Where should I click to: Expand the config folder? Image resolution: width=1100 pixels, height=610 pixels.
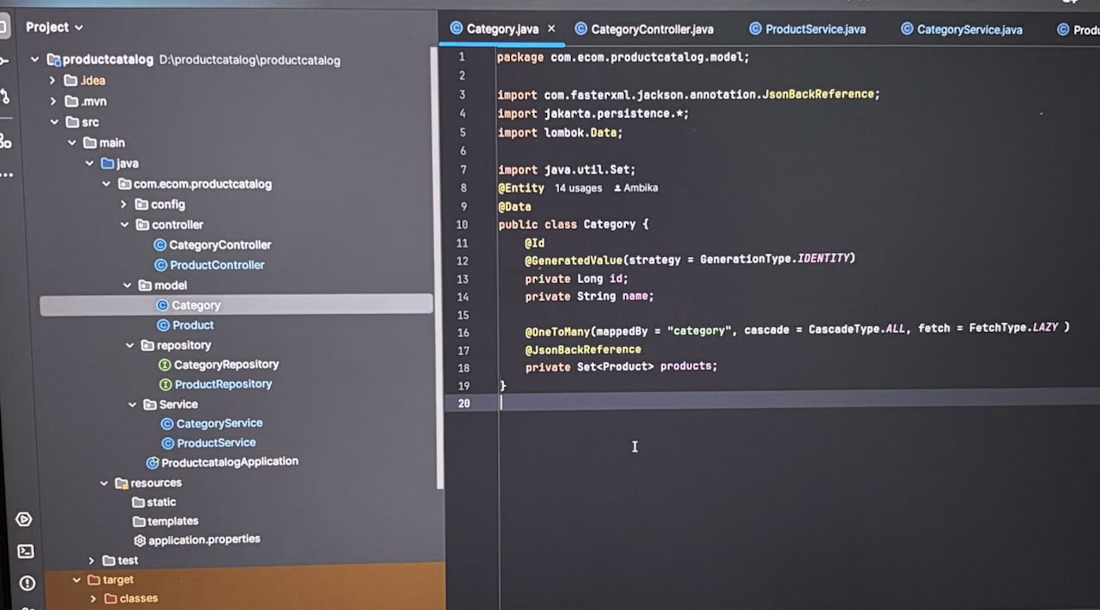(123, 205)
